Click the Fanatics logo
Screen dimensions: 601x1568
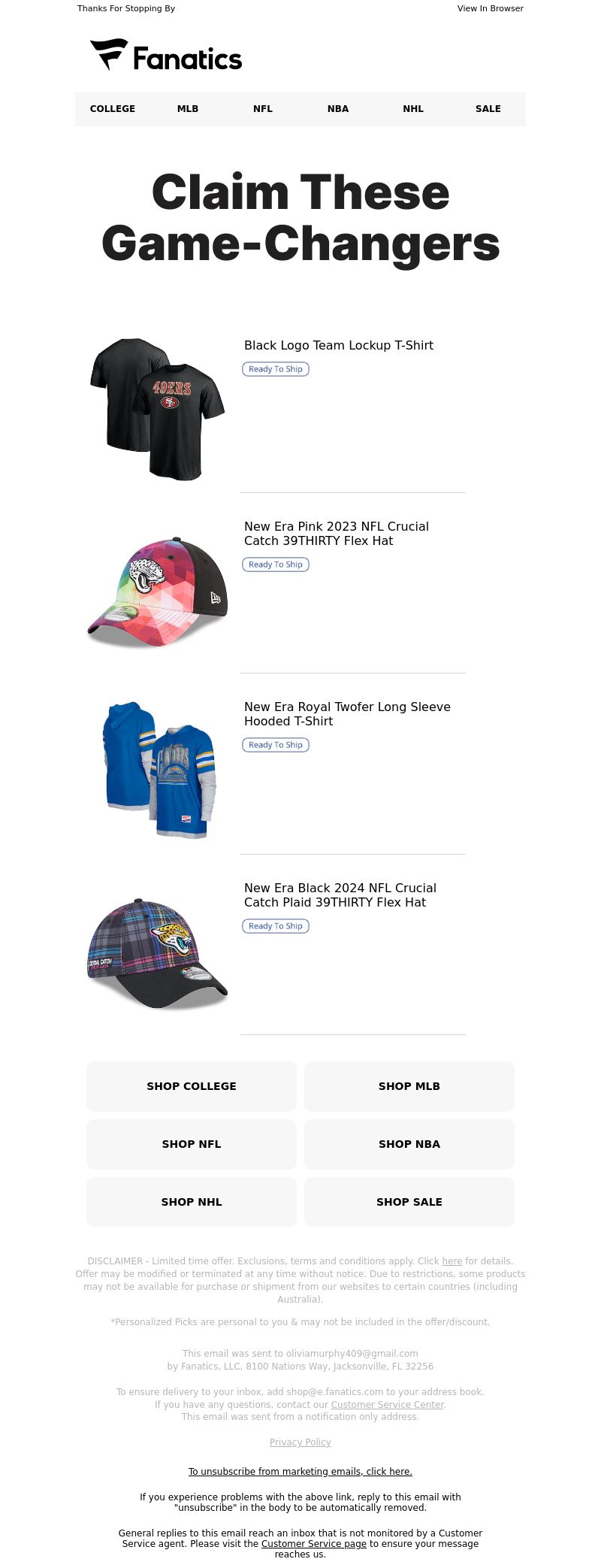[166, 56]
